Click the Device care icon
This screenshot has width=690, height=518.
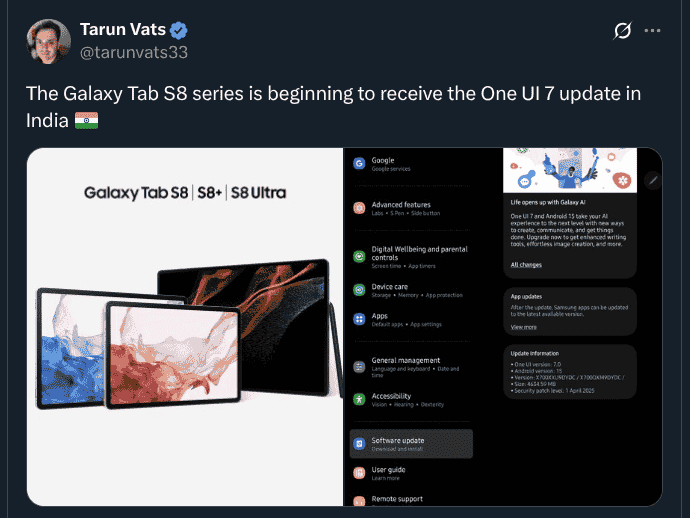(x=359, y=290)
